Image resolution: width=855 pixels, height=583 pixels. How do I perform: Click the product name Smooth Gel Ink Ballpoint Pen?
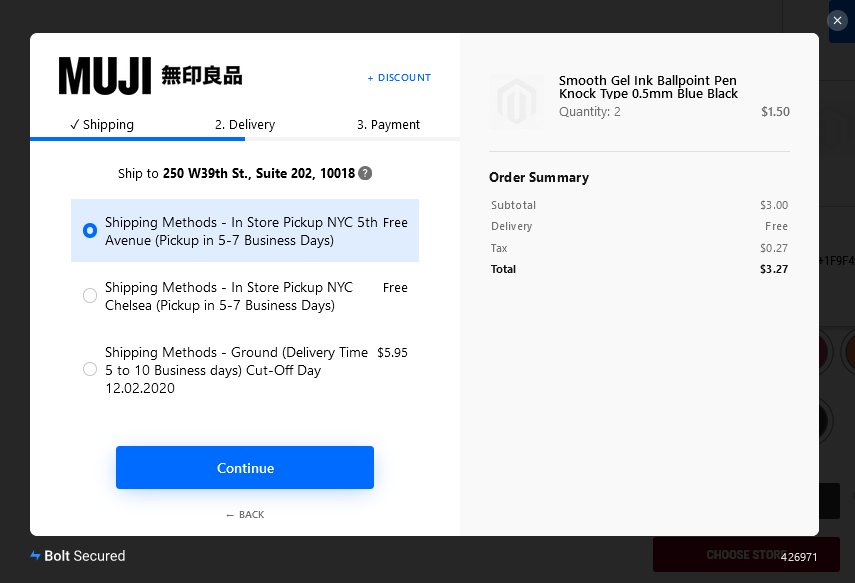coord(648,87)
